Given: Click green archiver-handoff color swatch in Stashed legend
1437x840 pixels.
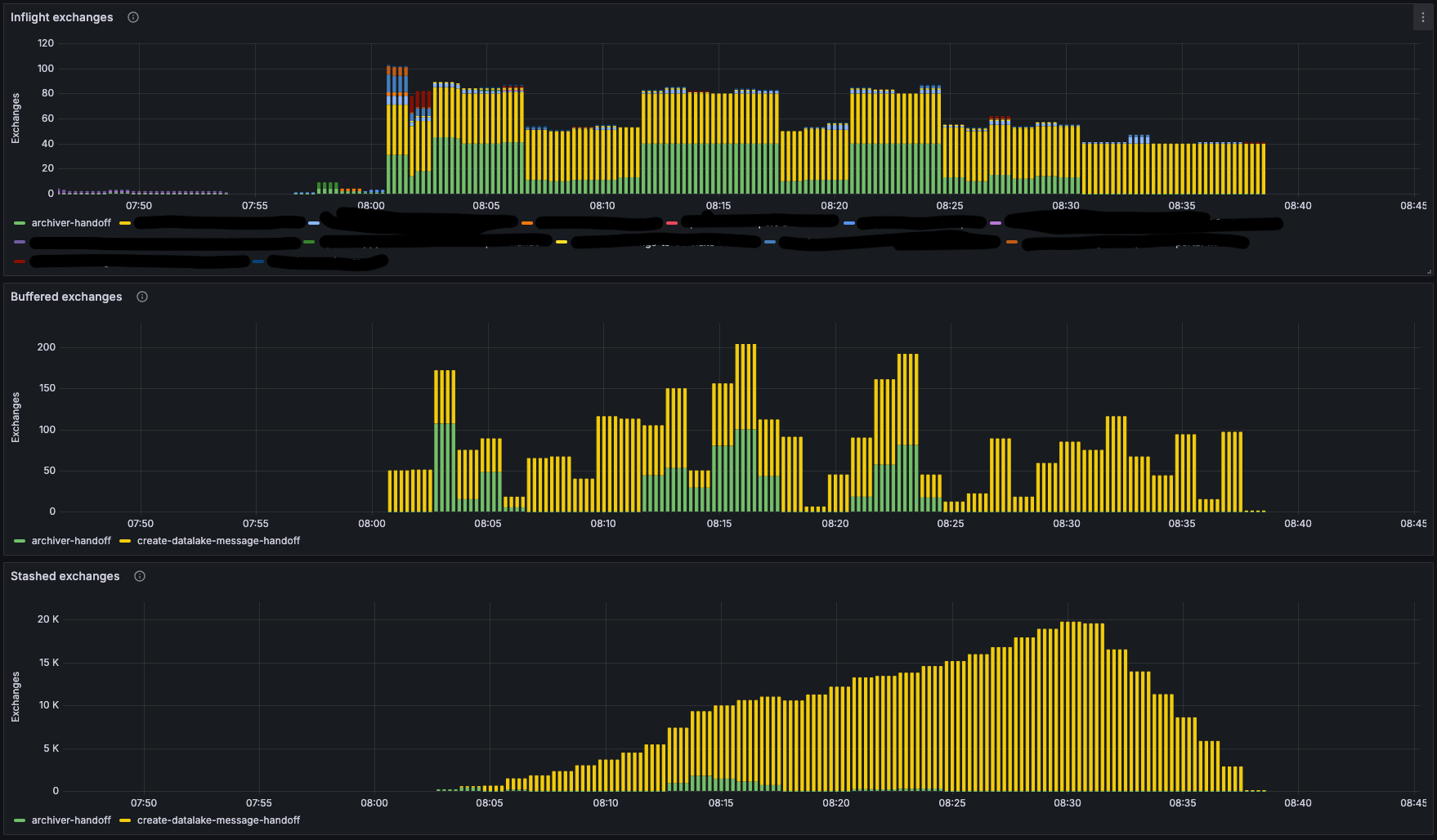Looking at the screenshot, I should (x=20, y=820).
